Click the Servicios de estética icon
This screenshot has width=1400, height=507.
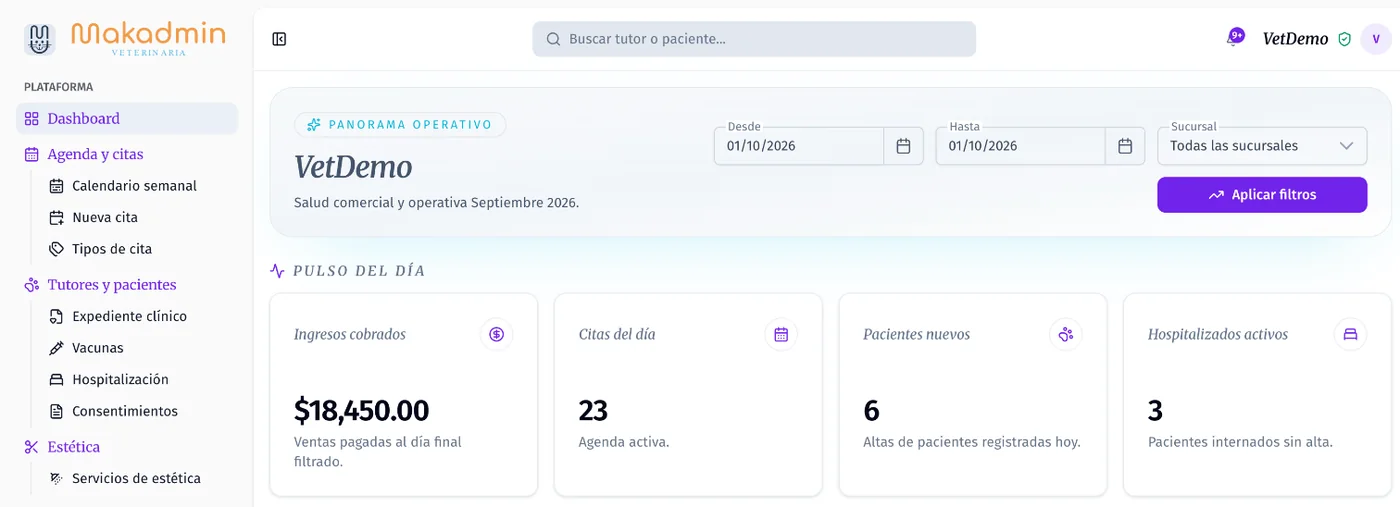click(x=56, y=478)
